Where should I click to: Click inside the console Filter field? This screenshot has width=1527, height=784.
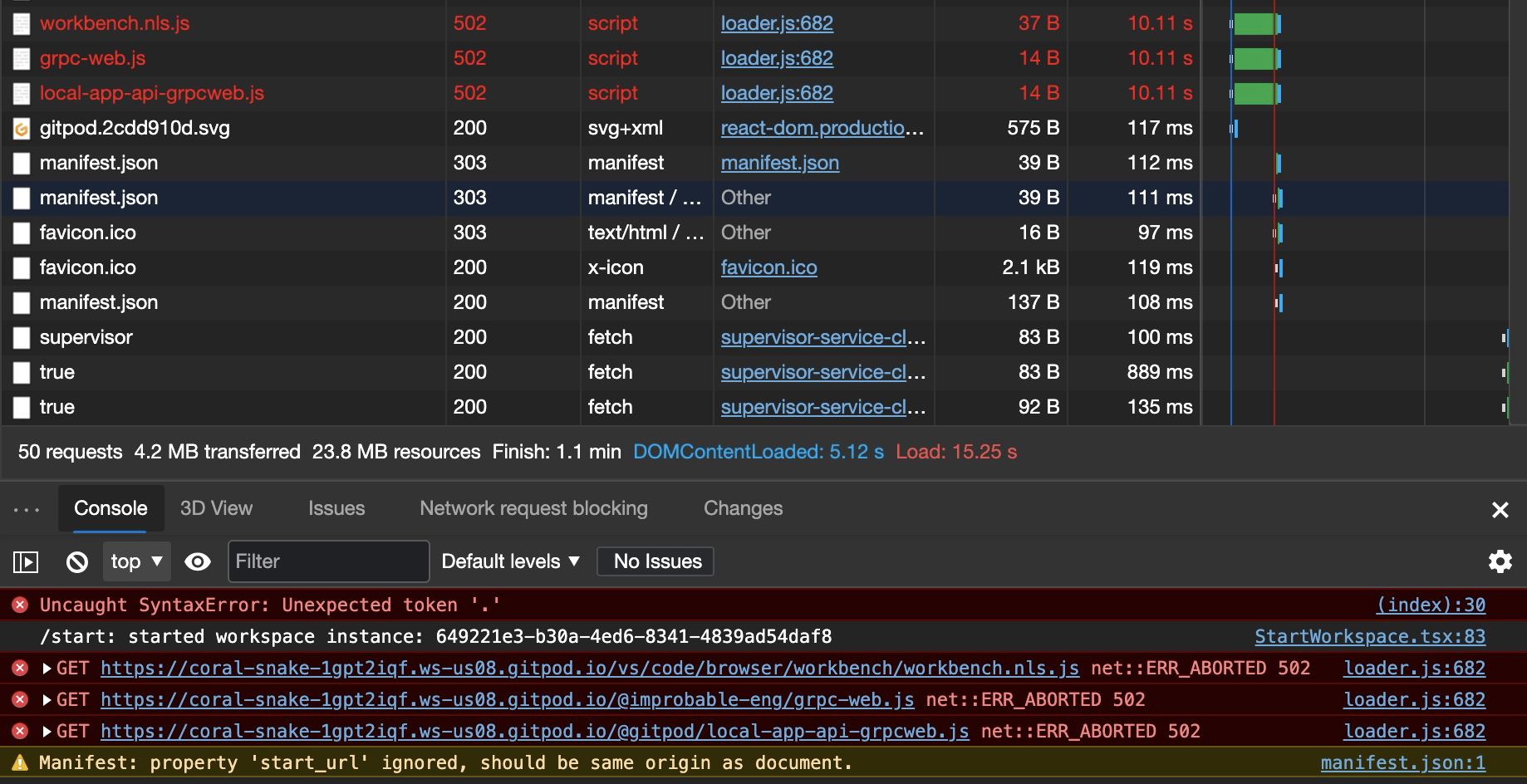[328, 561]
